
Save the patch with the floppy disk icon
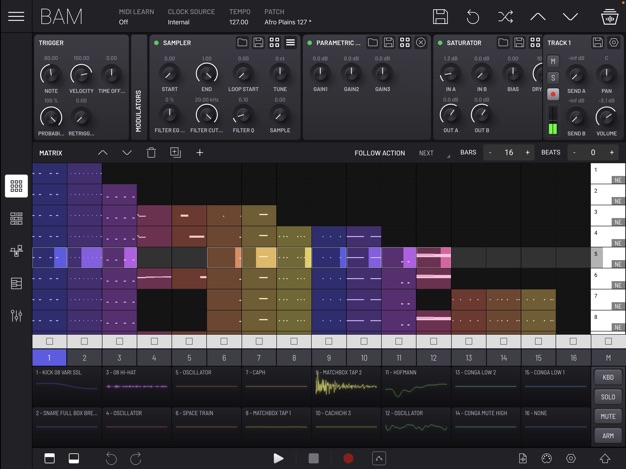pos(440,16)
